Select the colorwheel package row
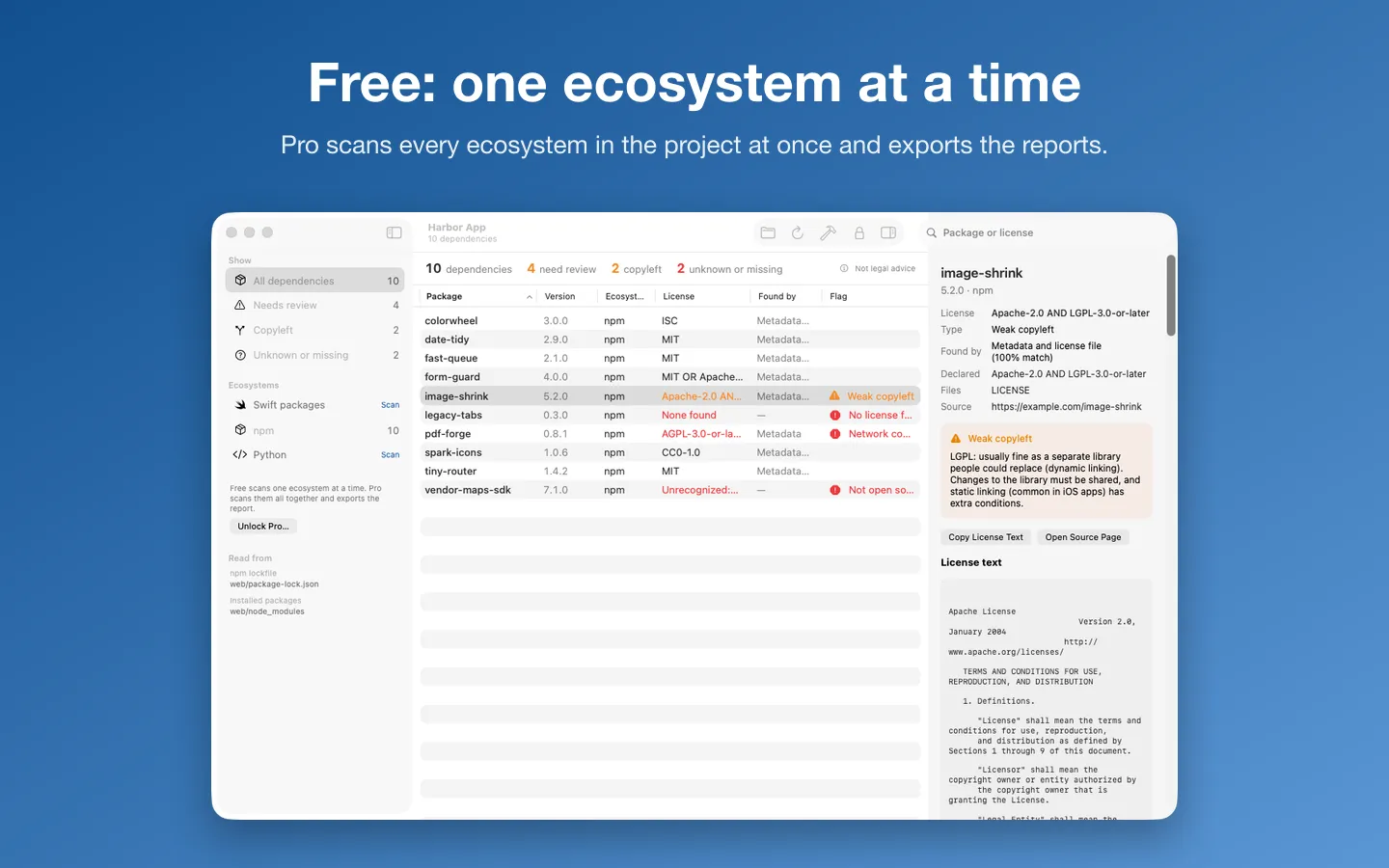Screen dimensions: 1389x868 click(670, 321)
